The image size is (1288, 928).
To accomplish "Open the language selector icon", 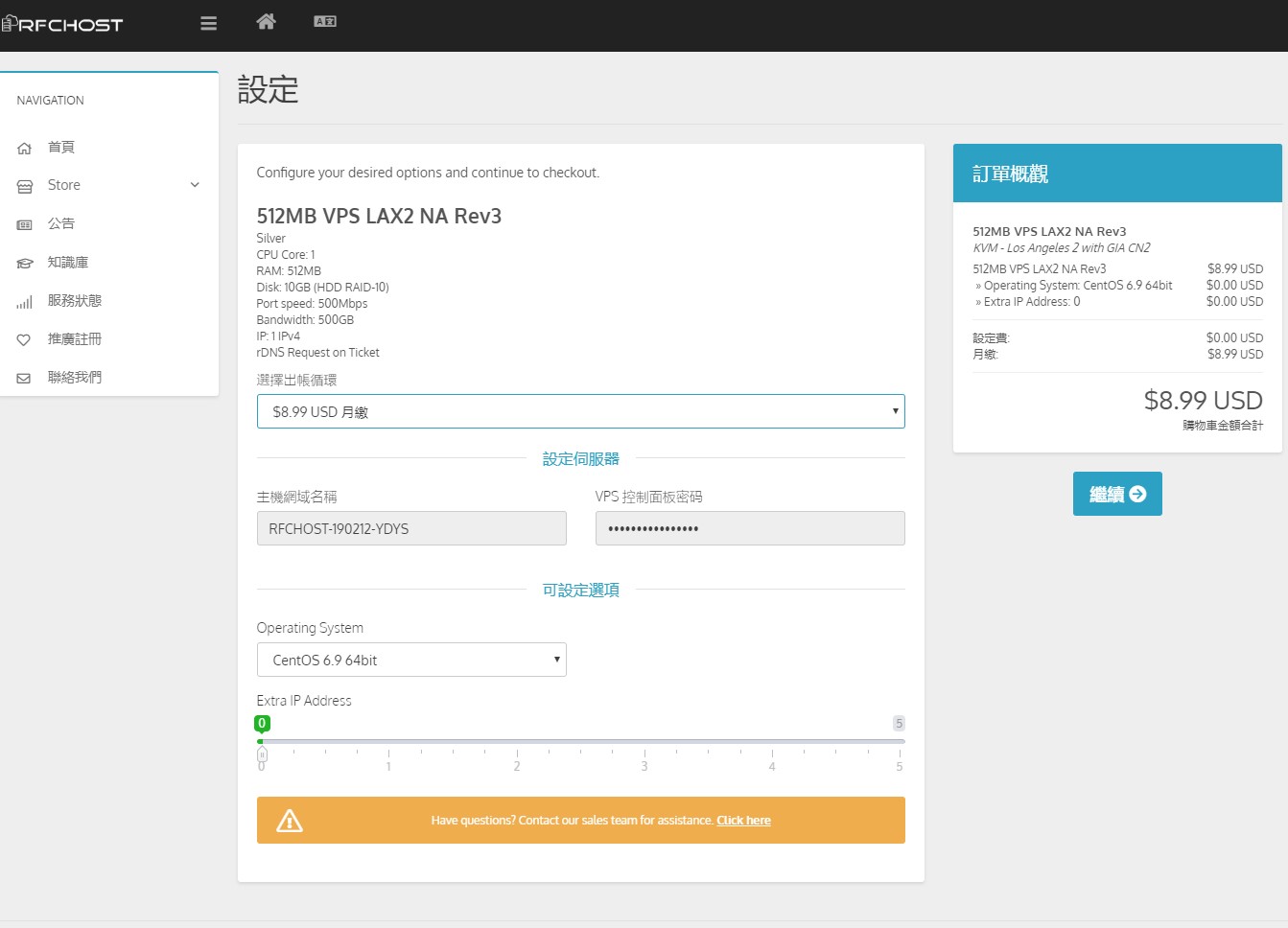I will [325, 21].
